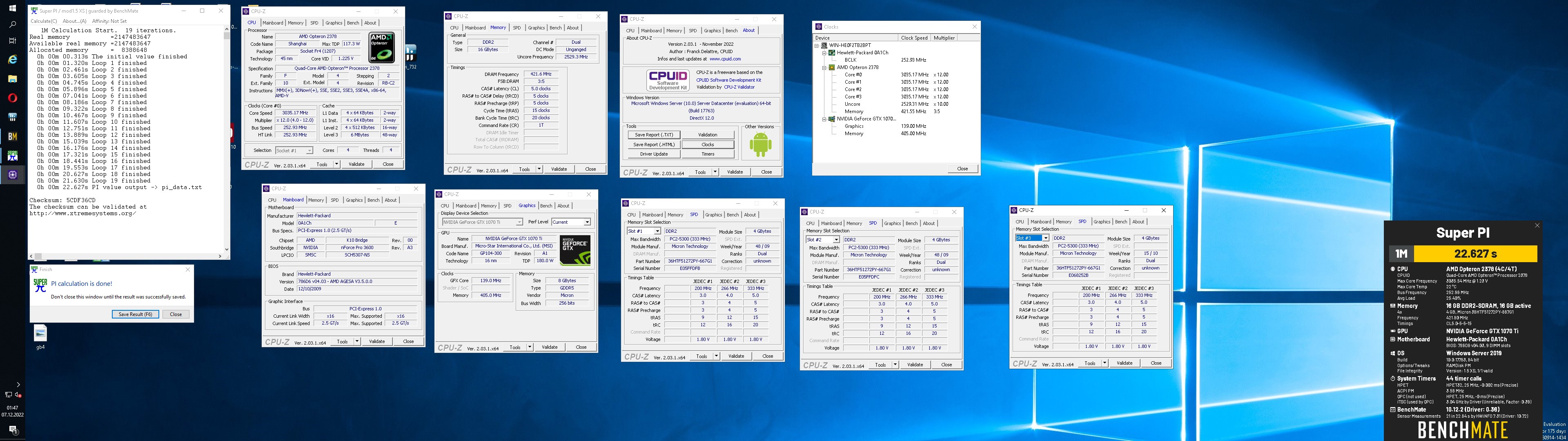
Task: Click the AMD Opteron processor logo
Action: pyautogui.click(x=382, y=47)
